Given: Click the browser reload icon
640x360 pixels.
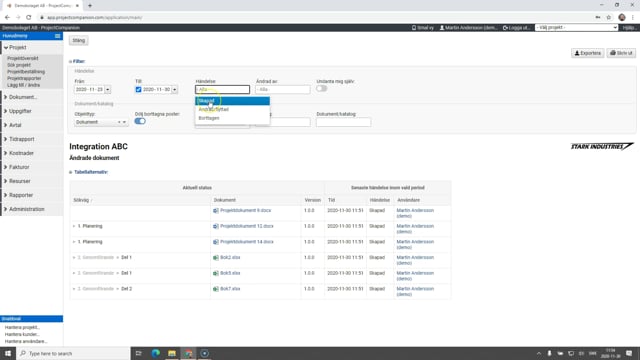Looking at the screenshot, I should click(x=29, y=18).
